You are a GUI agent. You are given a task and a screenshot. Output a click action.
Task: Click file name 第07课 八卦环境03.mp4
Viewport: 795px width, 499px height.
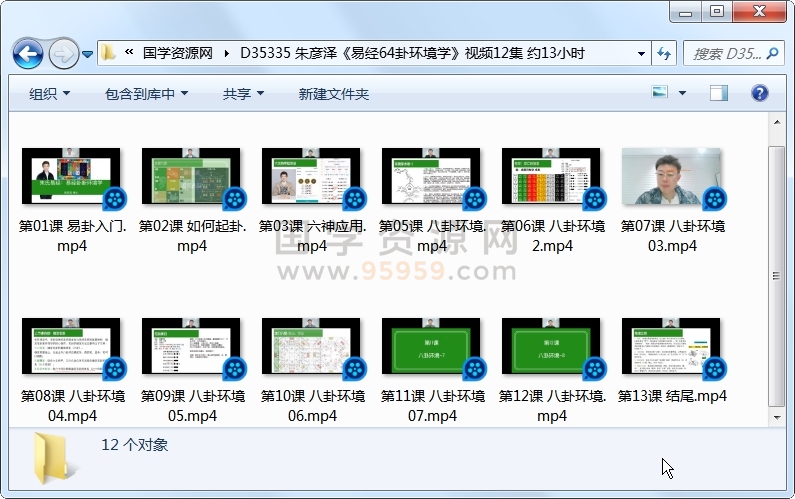pos(672,236)
